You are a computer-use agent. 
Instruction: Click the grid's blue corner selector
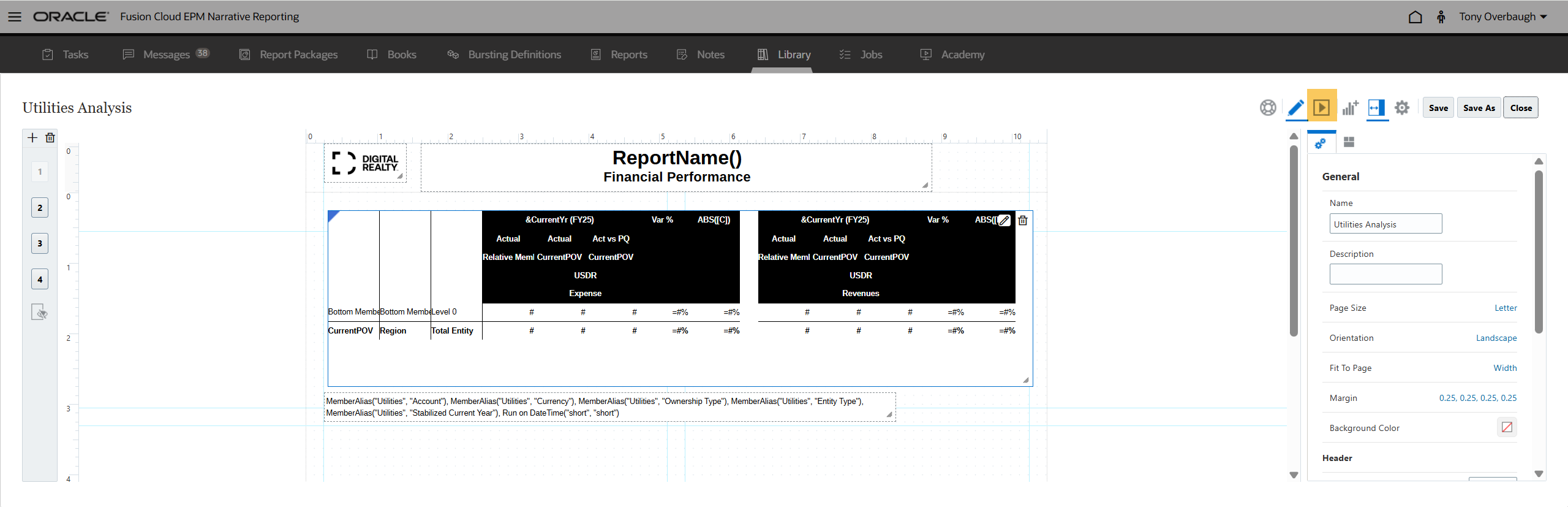[333, 216]
